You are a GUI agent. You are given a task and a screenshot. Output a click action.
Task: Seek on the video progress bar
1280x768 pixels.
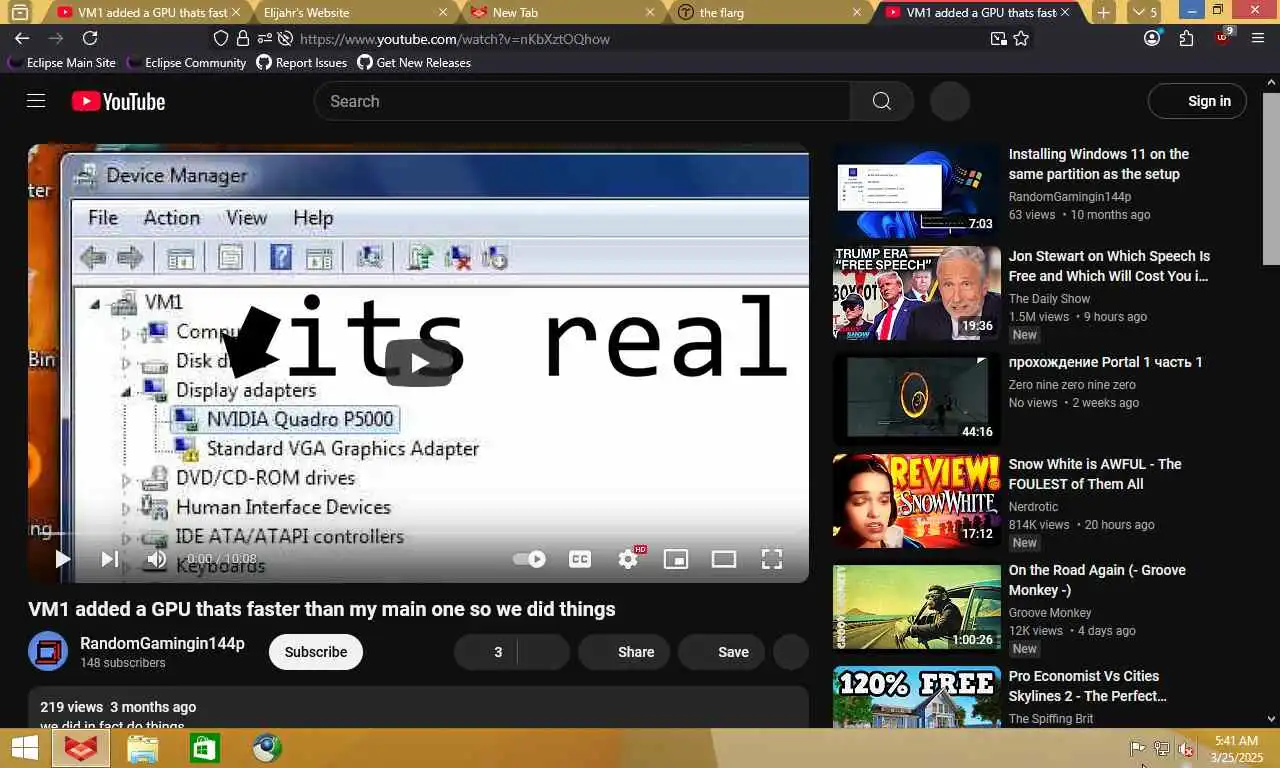point(418,535)
